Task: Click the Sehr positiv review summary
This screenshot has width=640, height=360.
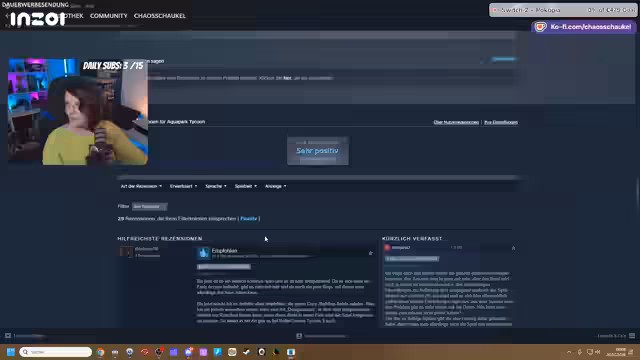Action: pyautogui.click(x=318, y=151)
